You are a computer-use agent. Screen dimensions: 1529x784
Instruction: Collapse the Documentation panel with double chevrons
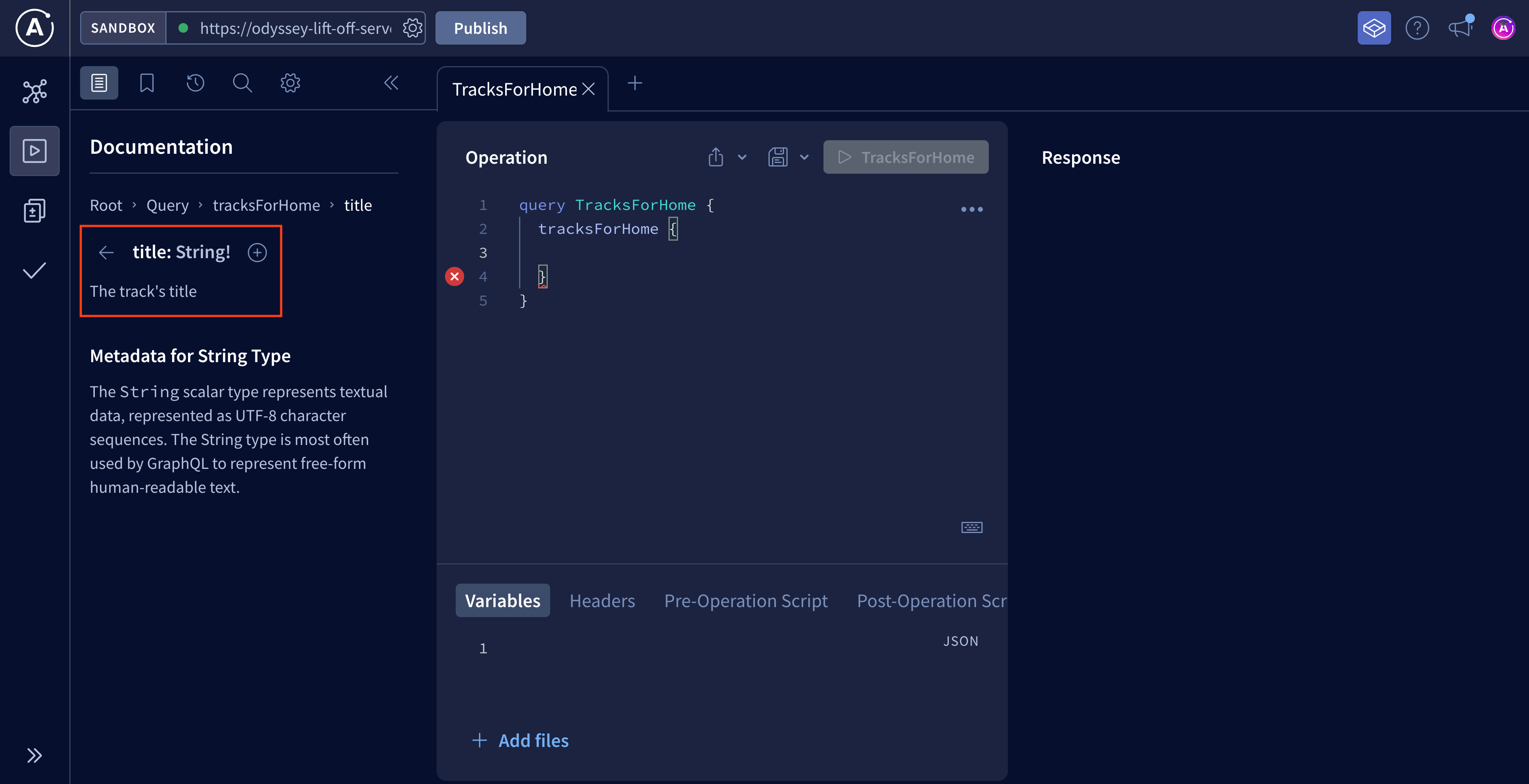click(x=391, y=82)
